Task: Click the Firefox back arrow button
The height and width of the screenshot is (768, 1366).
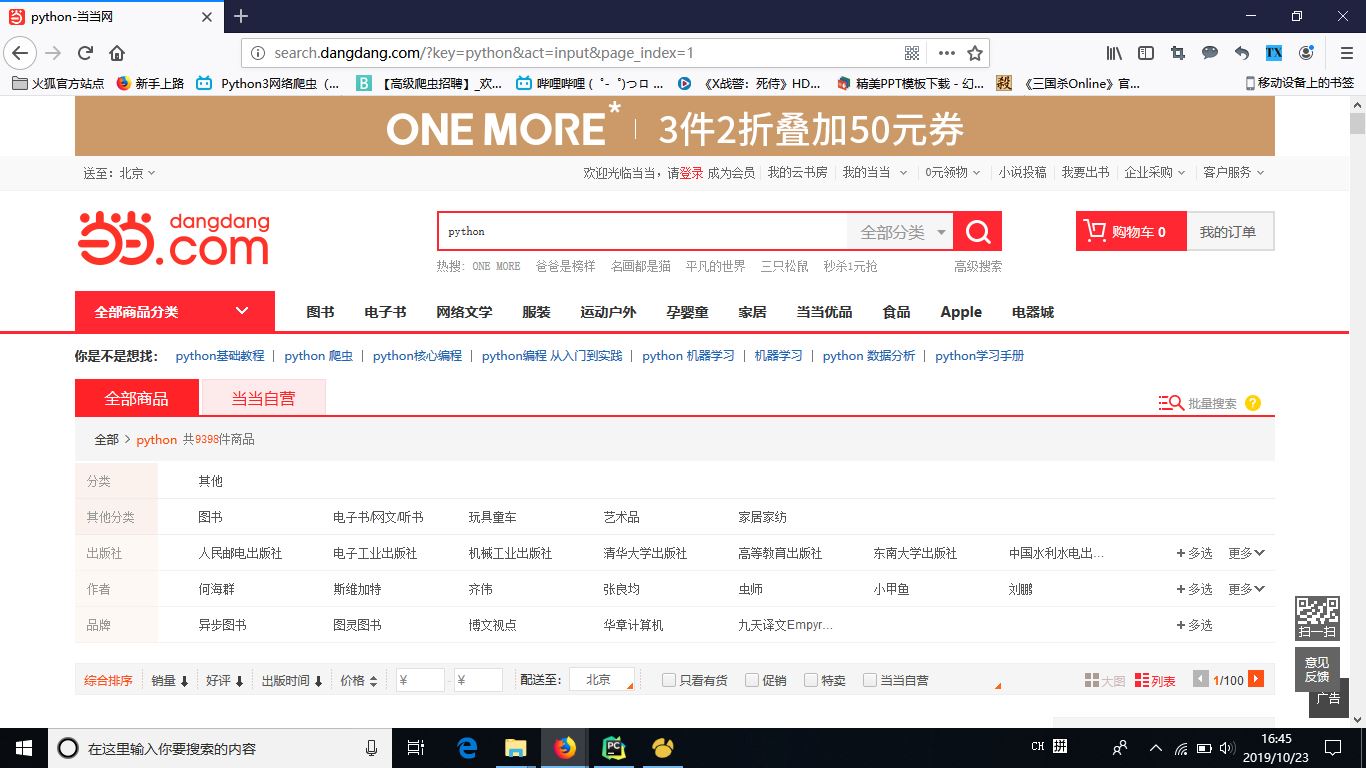Action: (21, 53)
